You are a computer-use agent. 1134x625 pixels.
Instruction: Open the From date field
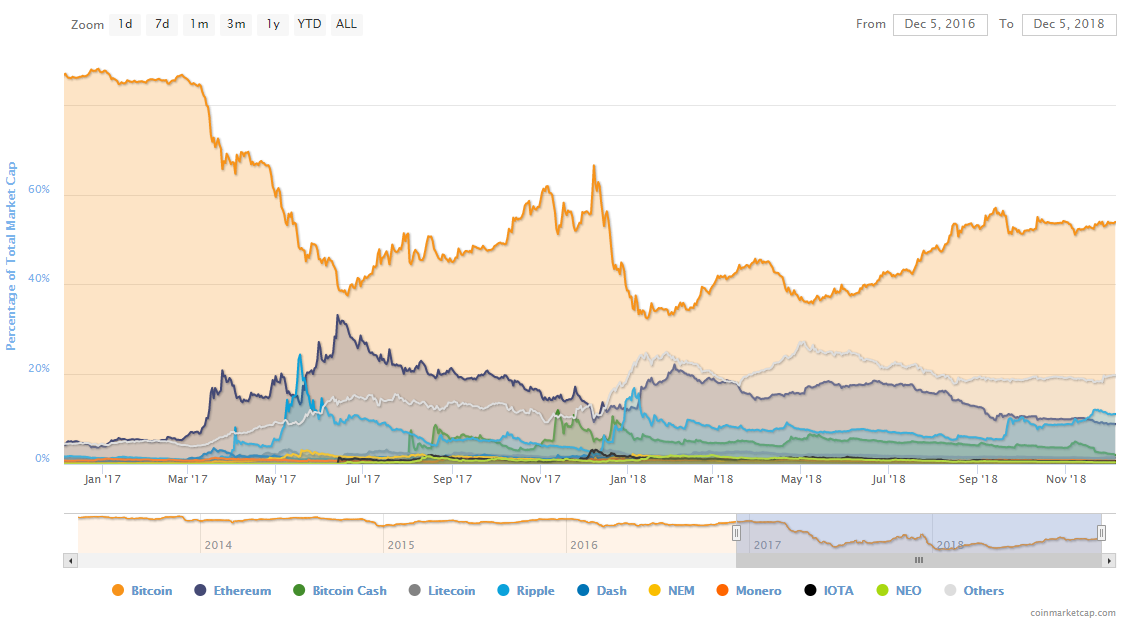pyautogui.click(x=940, y=24)
